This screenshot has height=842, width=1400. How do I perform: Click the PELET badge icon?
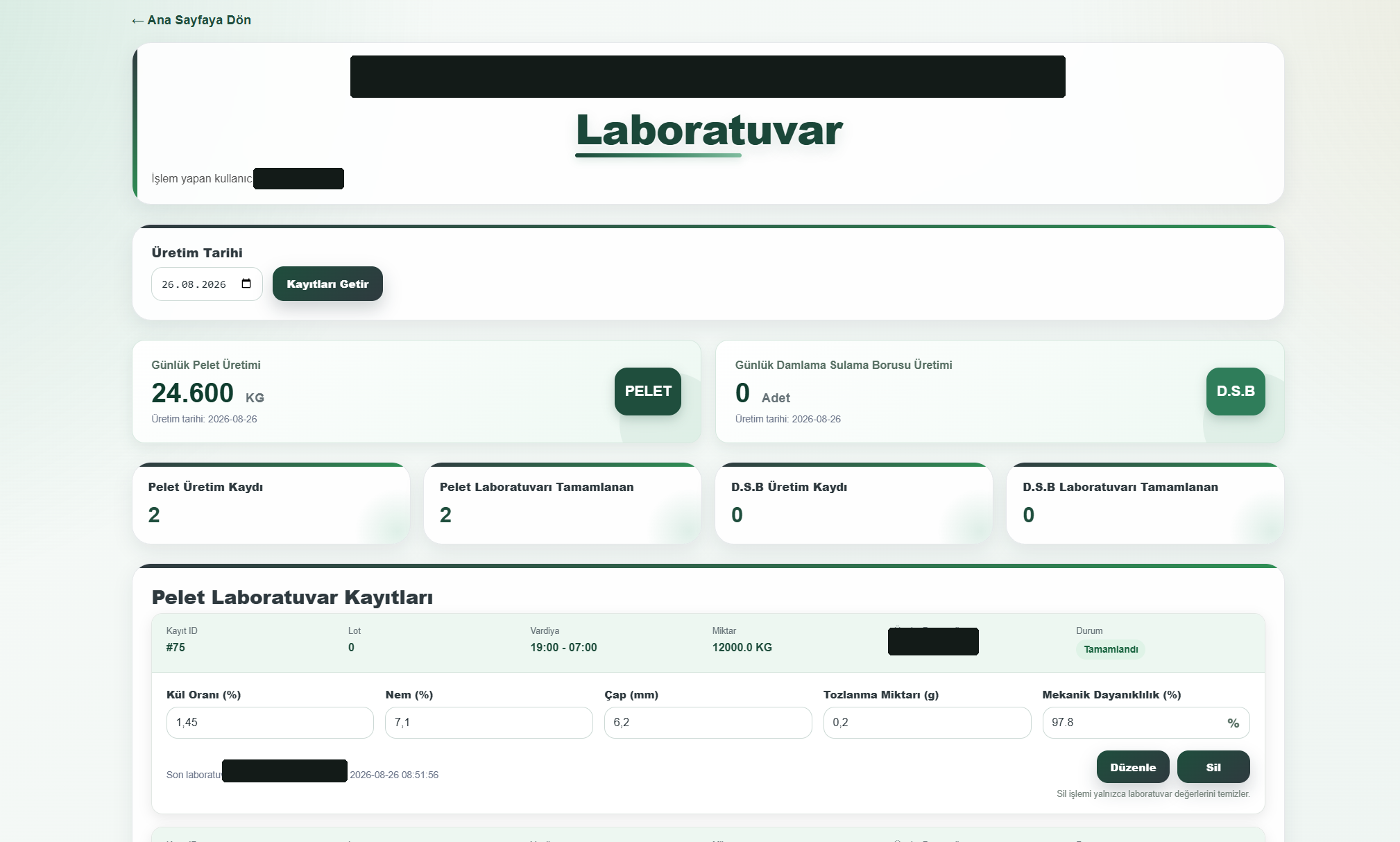[648, 391]
